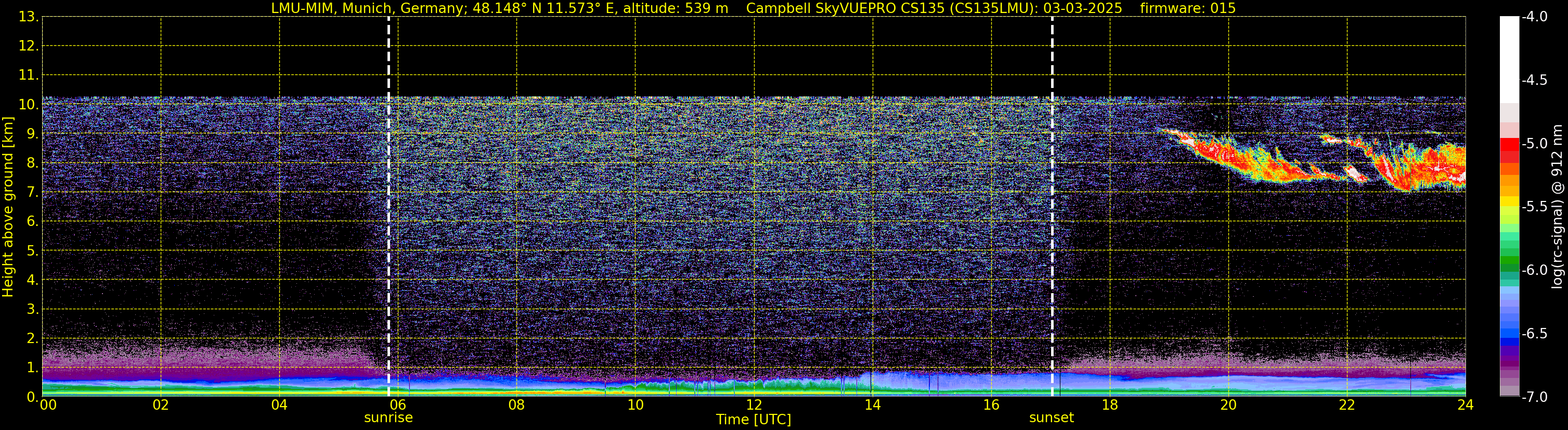Image resolution: width=1568 pixels, height=430 pixels.
Task: Click the x-axis tick label 18
Action: point(1110,406)
